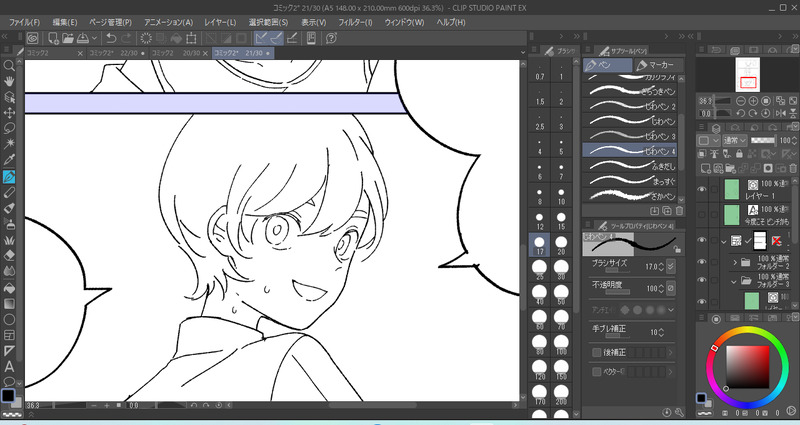
Task: Toggle visibility of レイヤー 1 layer
Action: click(702, 189)
